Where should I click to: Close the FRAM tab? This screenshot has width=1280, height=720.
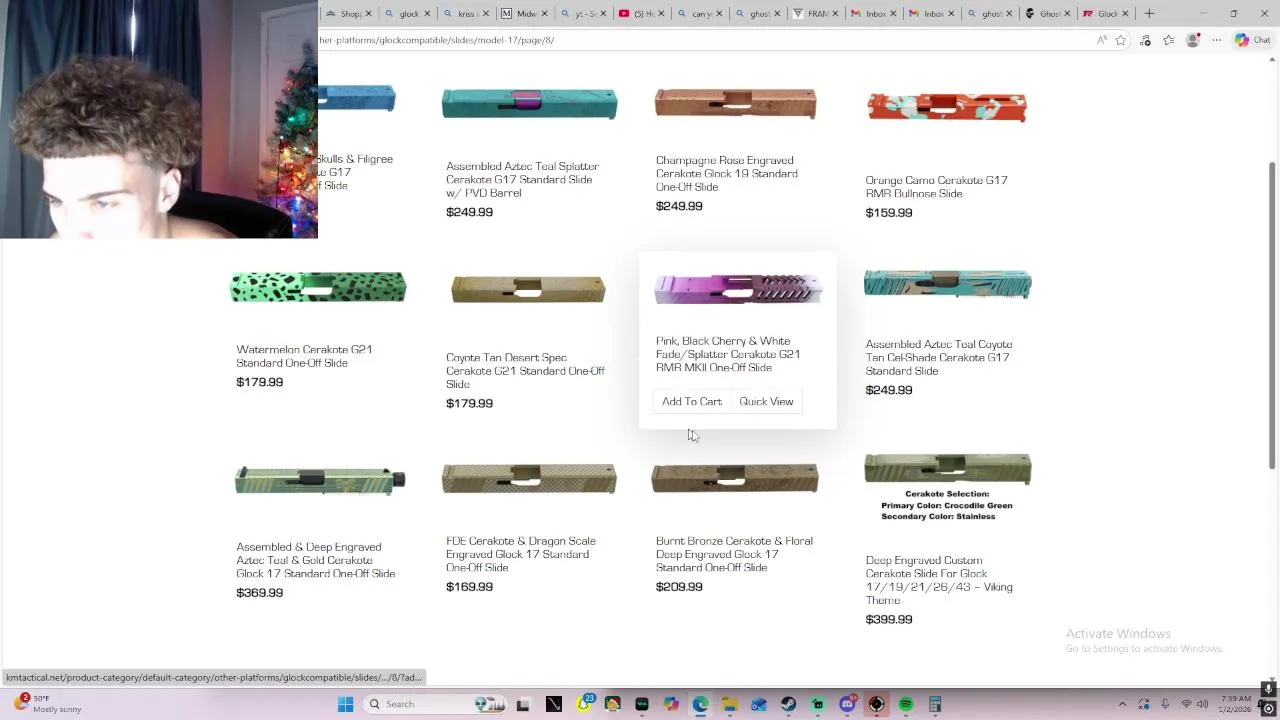[835, 14]
